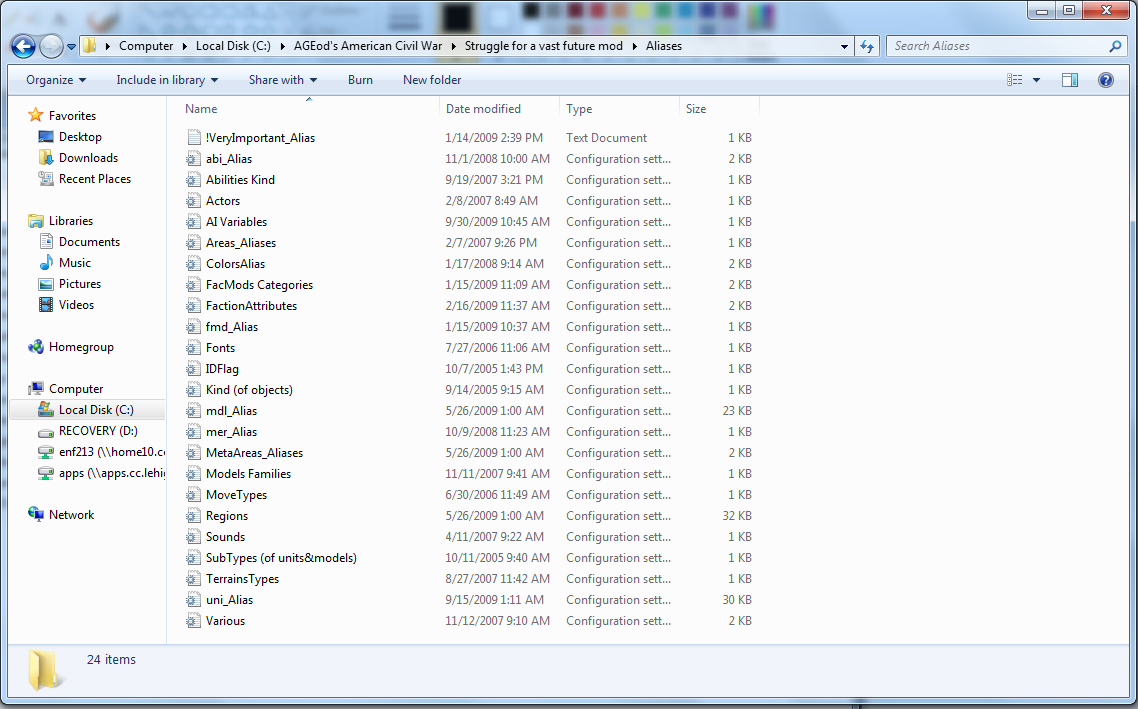Screen dimensions: 1138x709
Task: Click the refresh icon beside address bar
Action: click(x=867, y=46)
